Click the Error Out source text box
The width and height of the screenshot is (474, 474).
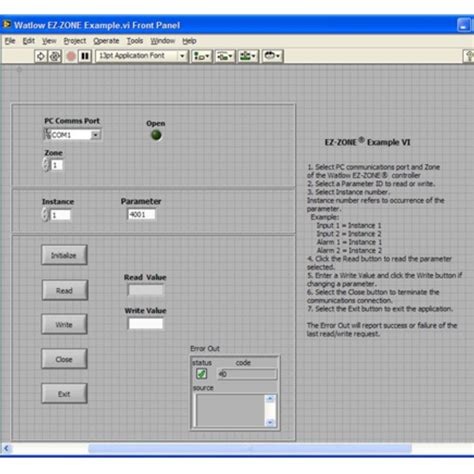(x=230, y=411)
